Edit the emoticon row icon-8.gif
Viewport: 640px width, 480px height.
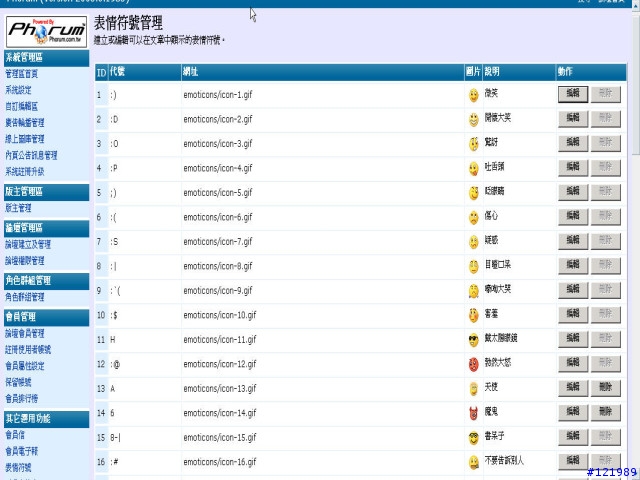pos(573,266)
